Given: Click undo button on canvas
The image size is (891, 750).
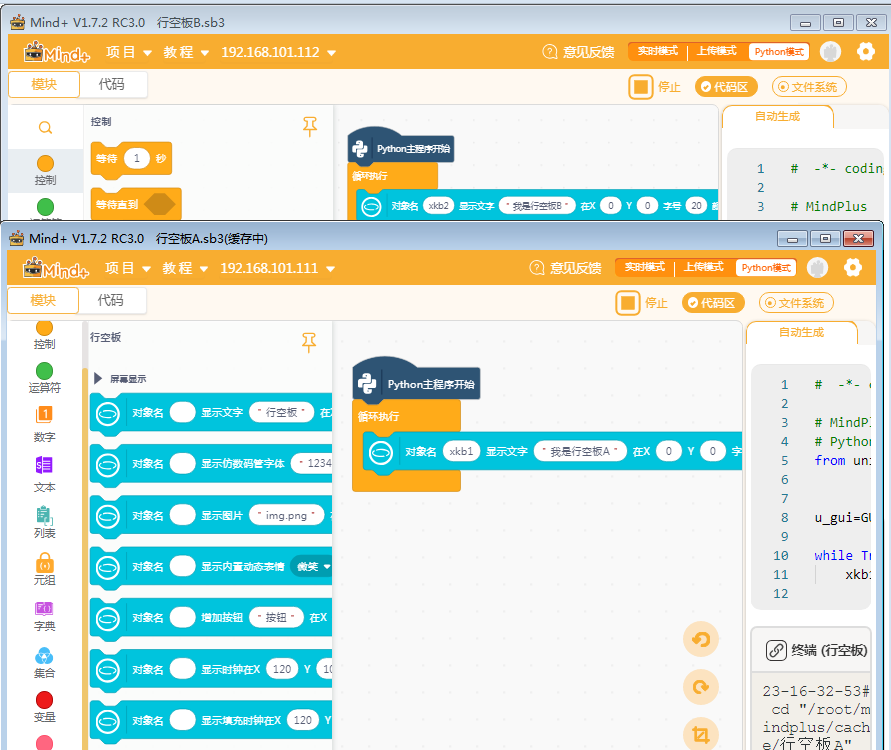Looking at the screenshot, I should (701, 639).
